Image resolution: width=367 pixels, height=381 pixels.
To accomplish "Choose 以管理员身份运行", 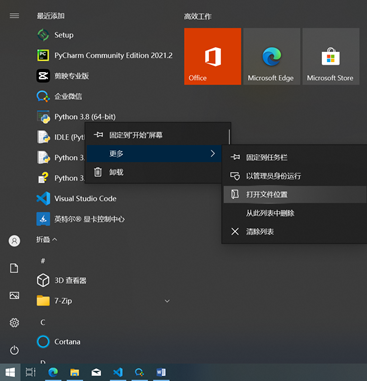I will pyautogui.click(x=295, y=176).
